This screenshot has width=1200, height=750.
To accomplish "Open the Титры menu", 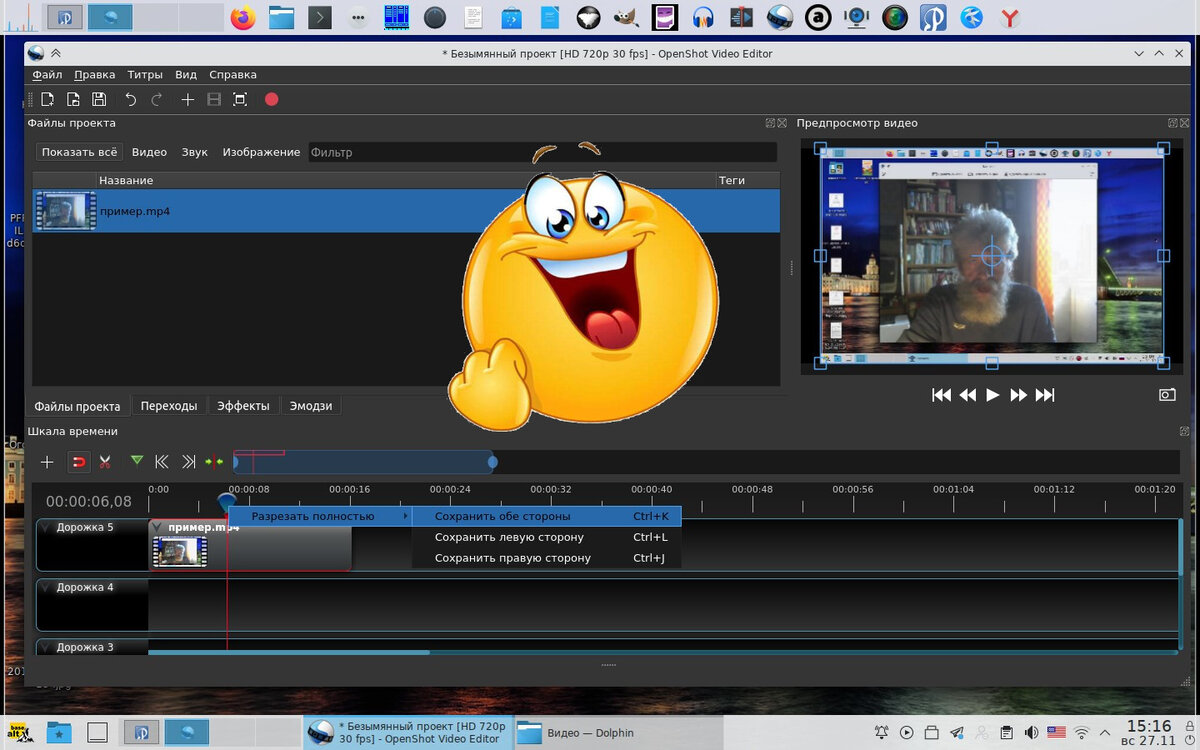I will tap(145, 75).
